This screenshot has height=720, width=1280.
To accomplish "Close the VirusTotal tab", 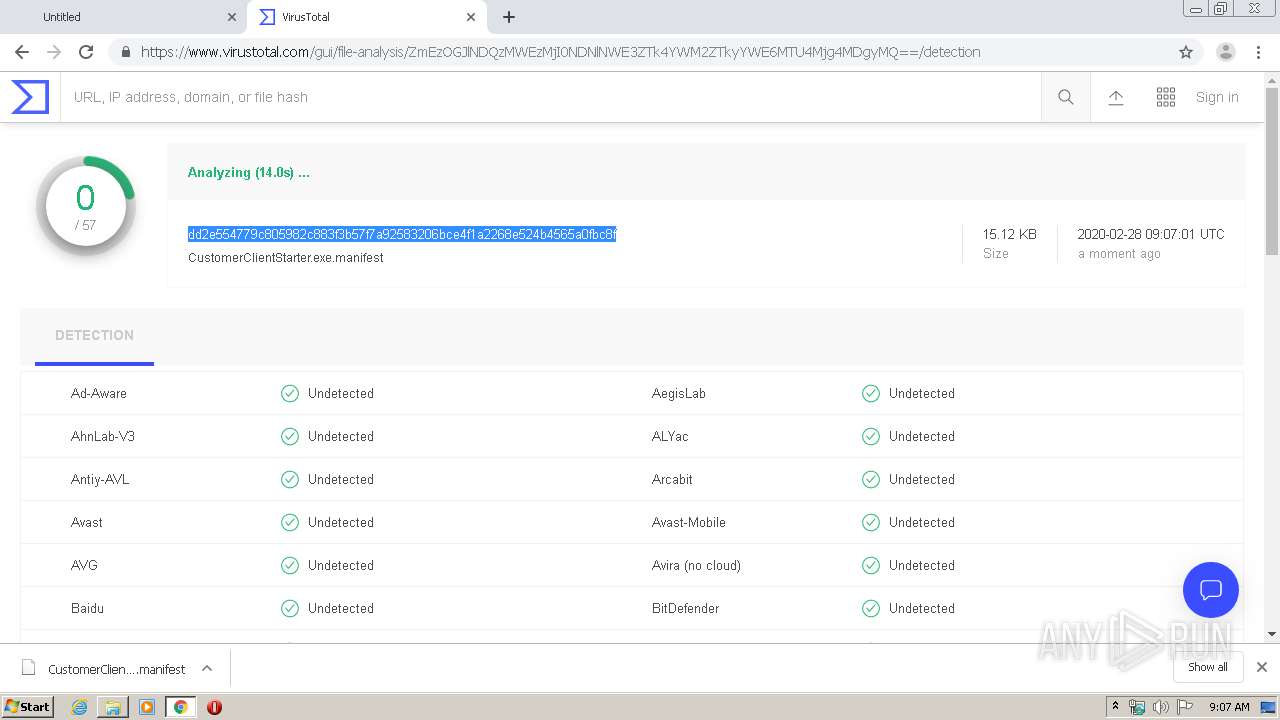I will (x=470, y=17).
